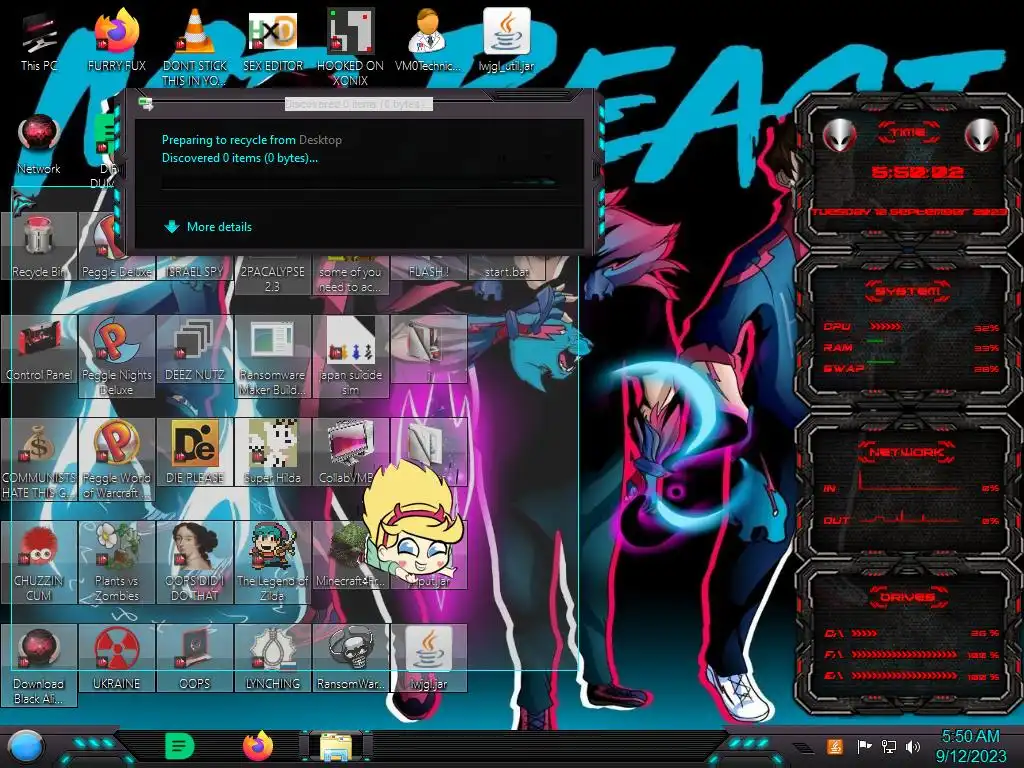Open the Control Panel desktop icon
Viewport: 1024px width, 768px height.
(39, 349)
